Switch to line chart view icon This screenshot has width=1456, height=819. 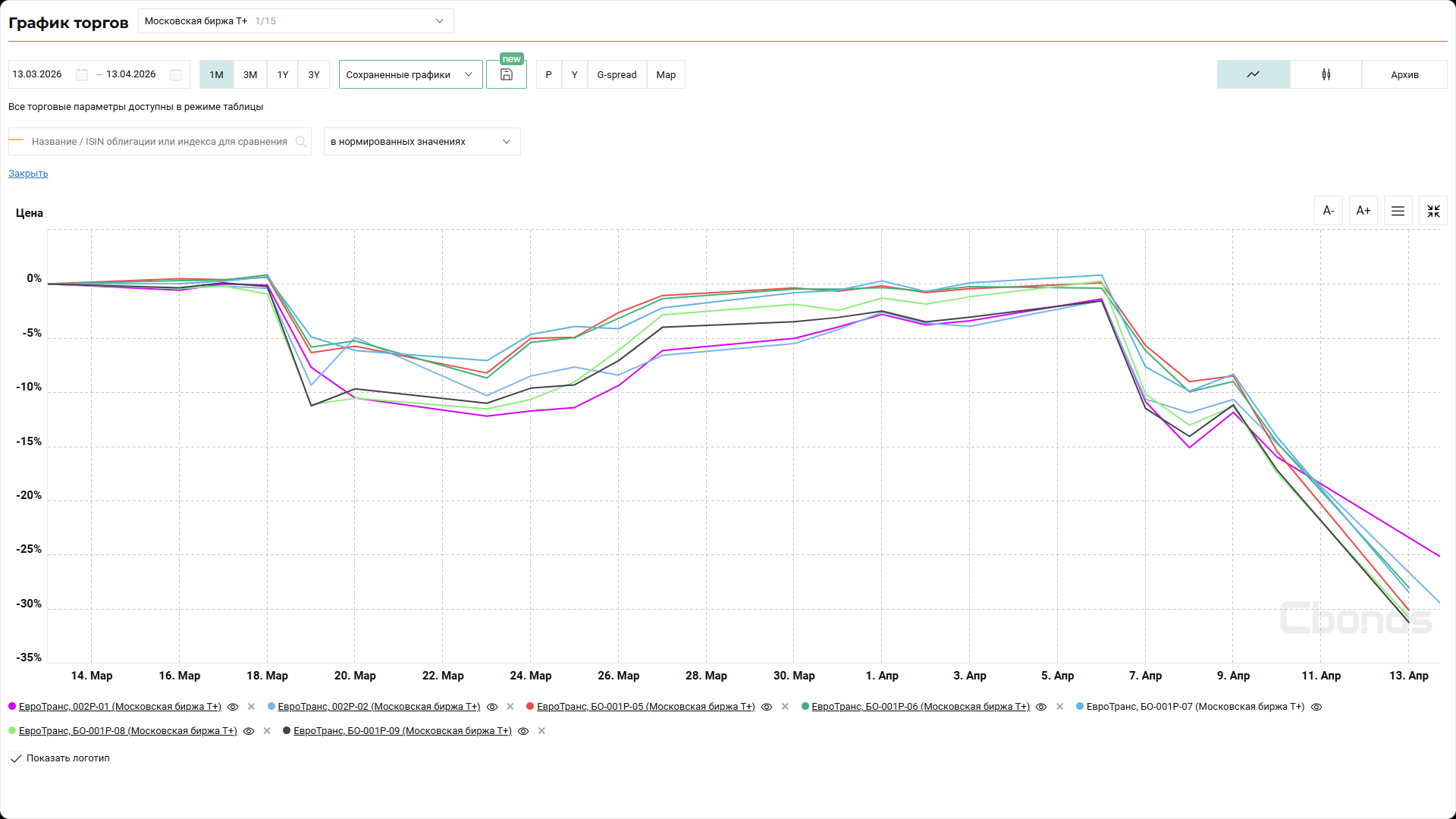[1253, 74]
